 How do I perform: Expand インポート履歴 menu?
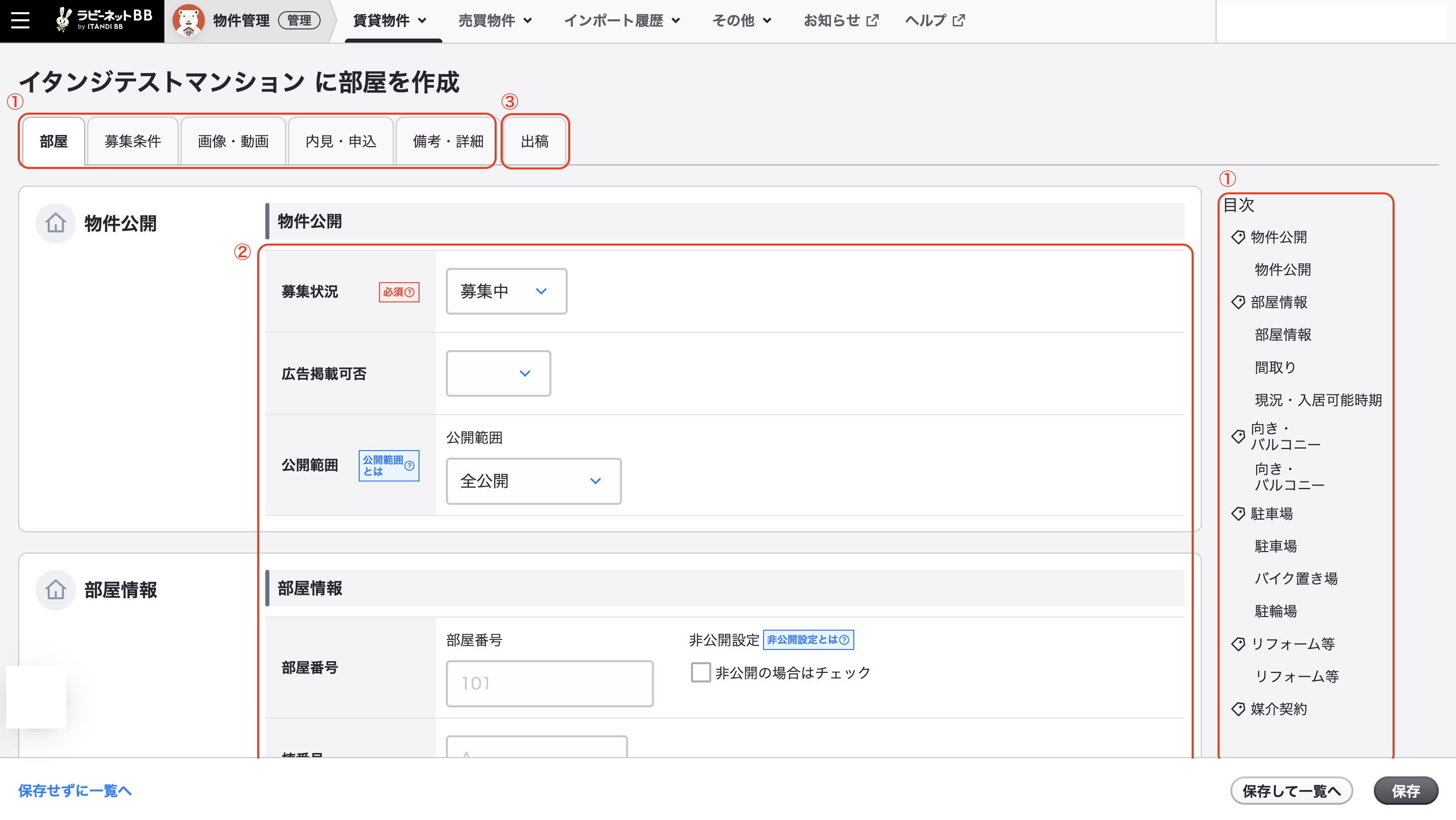click(622, 21)
